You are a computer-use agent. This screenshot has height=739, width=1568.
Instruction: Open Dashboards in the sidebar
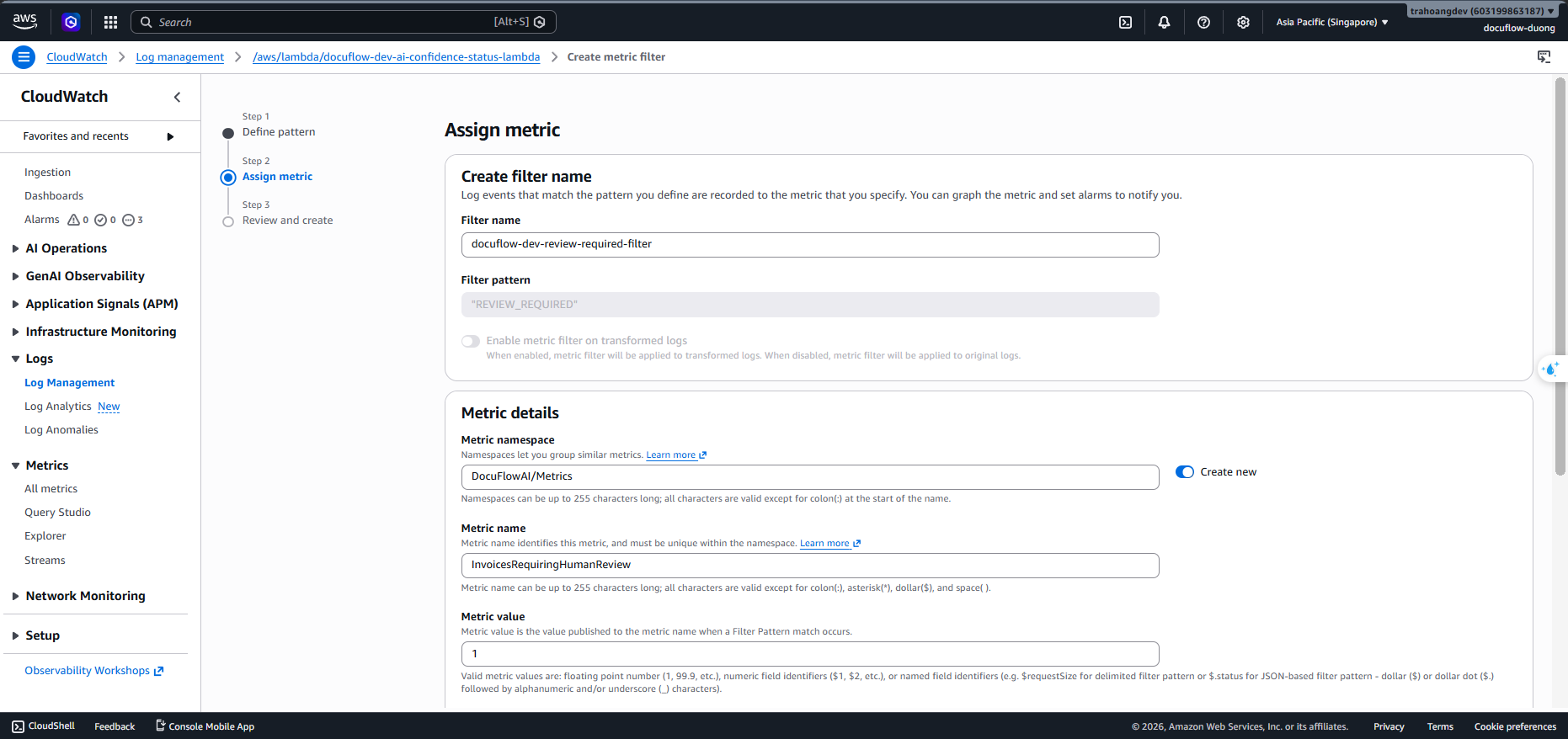54,196
